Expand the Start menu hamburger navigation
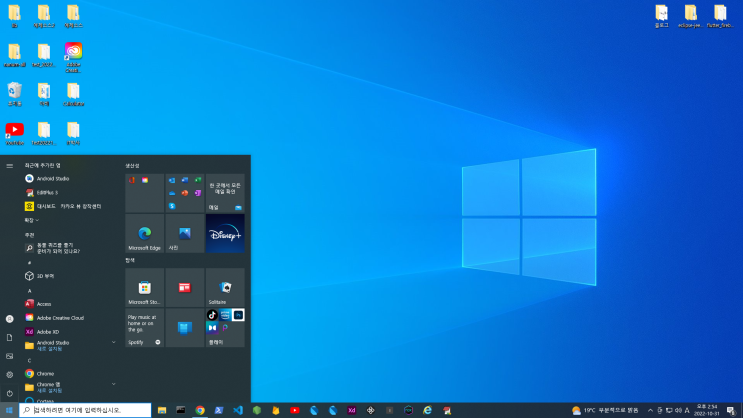The width and height of the screenshot is (743, 418). pos(9,166)
